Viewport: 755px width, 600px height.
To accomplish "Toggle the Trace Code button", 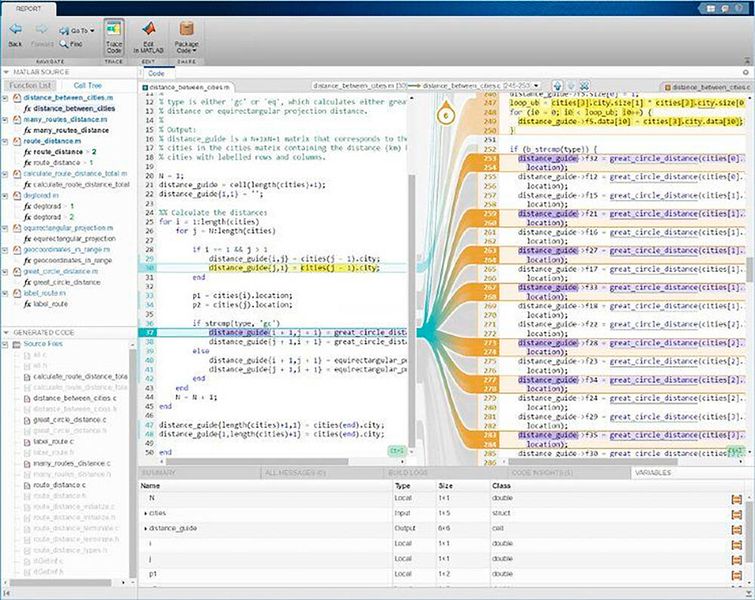I will (x=114, y=38).
